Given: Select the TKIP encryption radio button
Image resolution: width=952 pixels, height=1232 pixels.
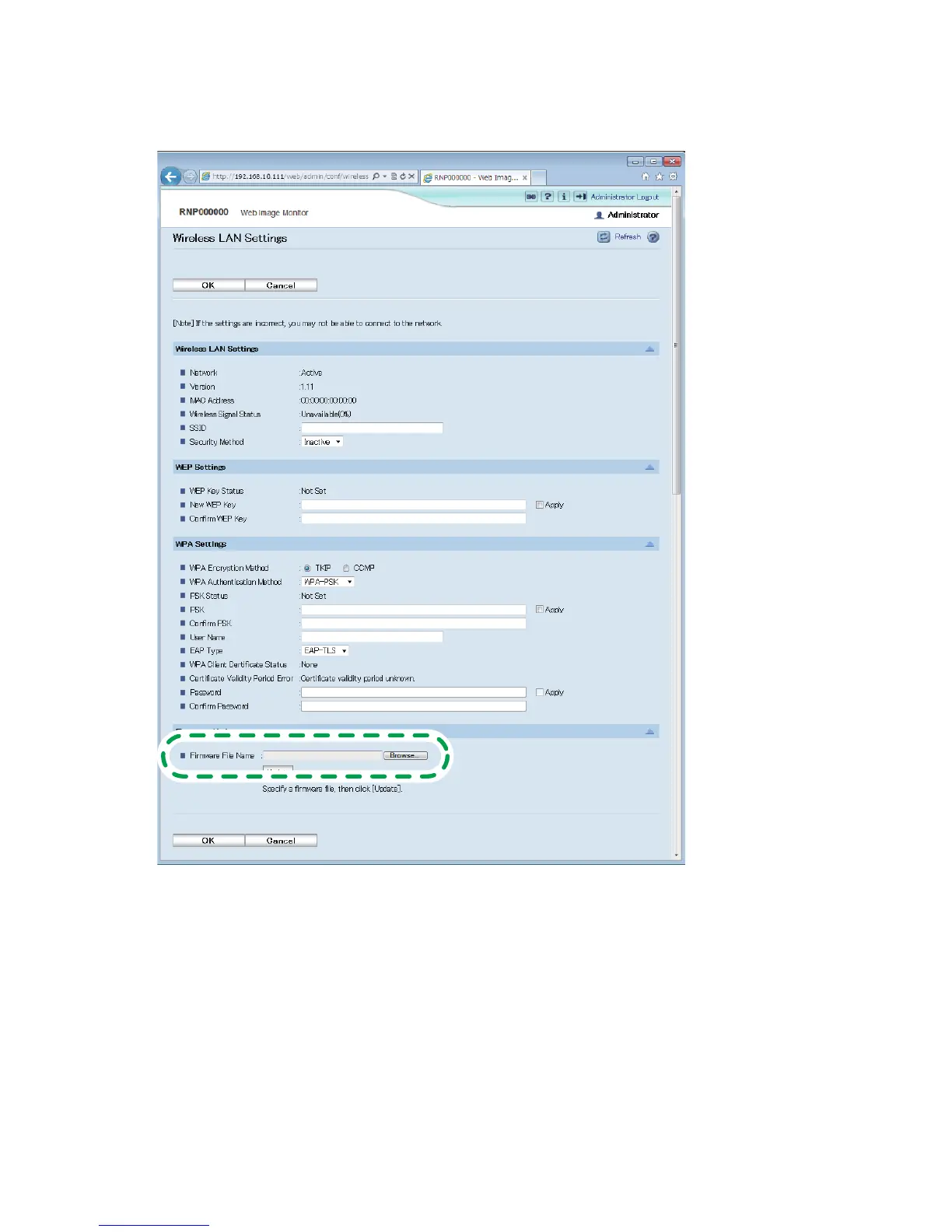Looking at the screenshot, I should 307,569.
